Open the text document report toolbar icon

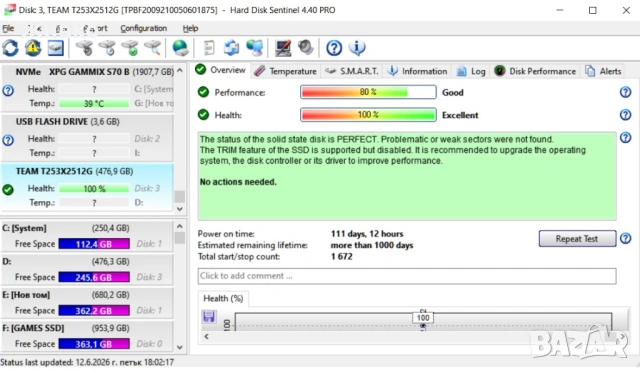point(209,48)
